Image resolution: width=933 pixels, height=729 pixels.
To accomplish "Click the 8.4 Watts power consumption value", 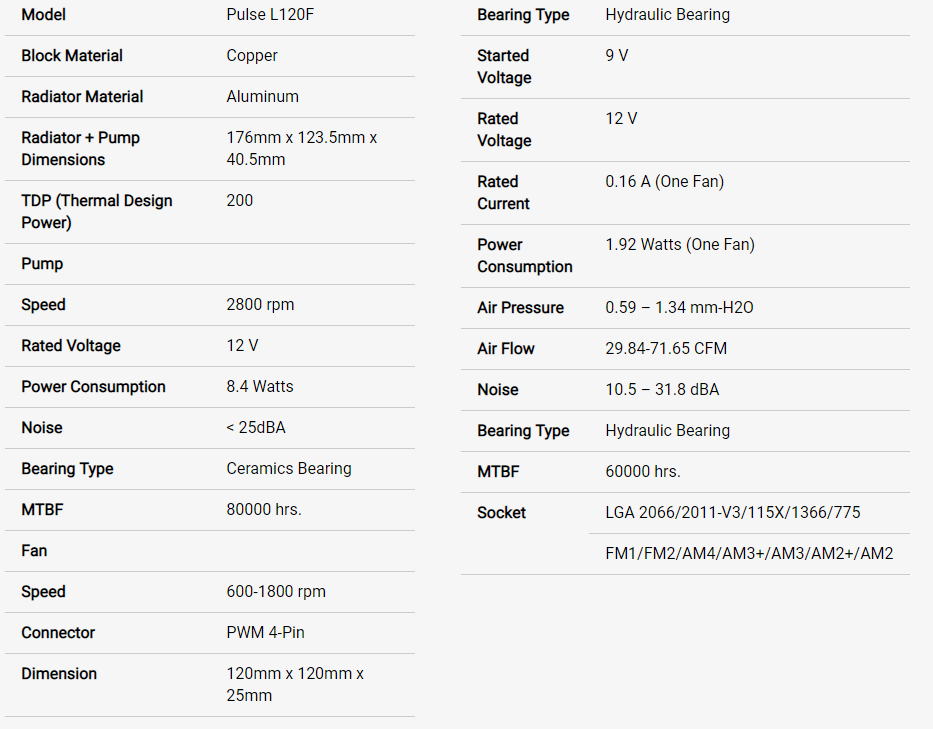I will (259, 387).
